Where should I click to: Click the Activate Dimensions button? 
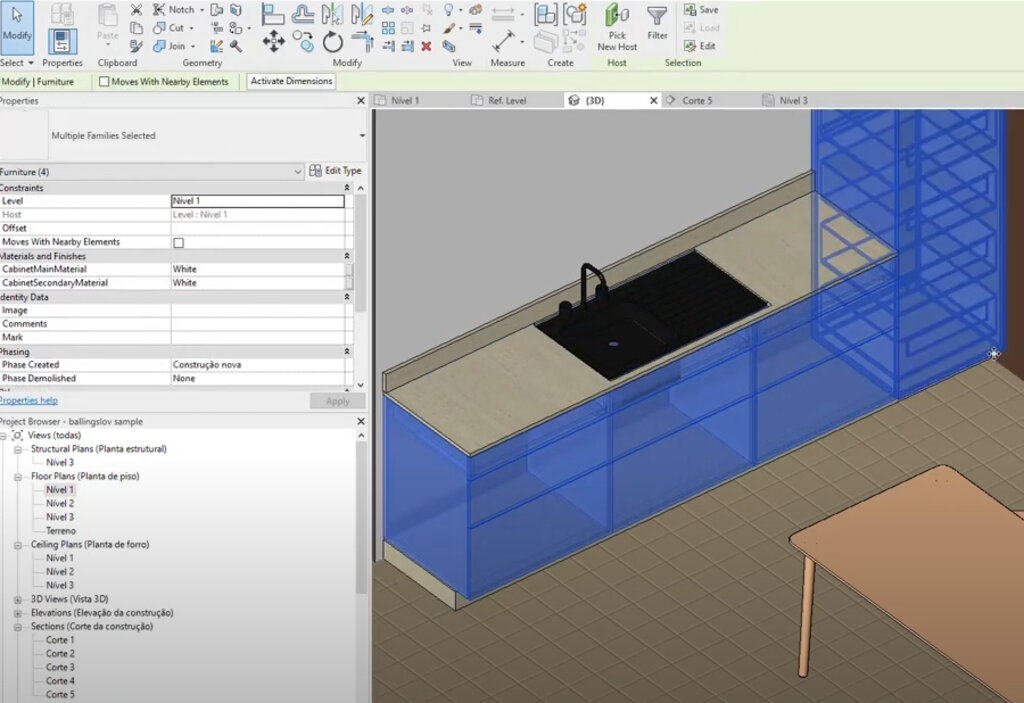point(290,81)
